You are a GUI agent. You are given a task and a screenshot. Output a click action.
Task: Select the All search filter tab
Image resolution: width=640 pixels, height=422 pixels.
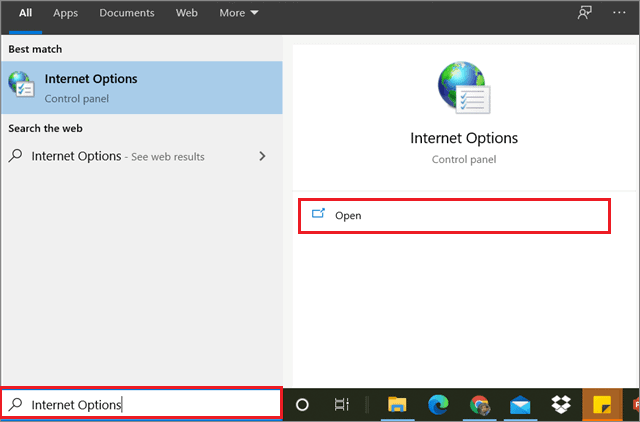(x=25, y=13)
